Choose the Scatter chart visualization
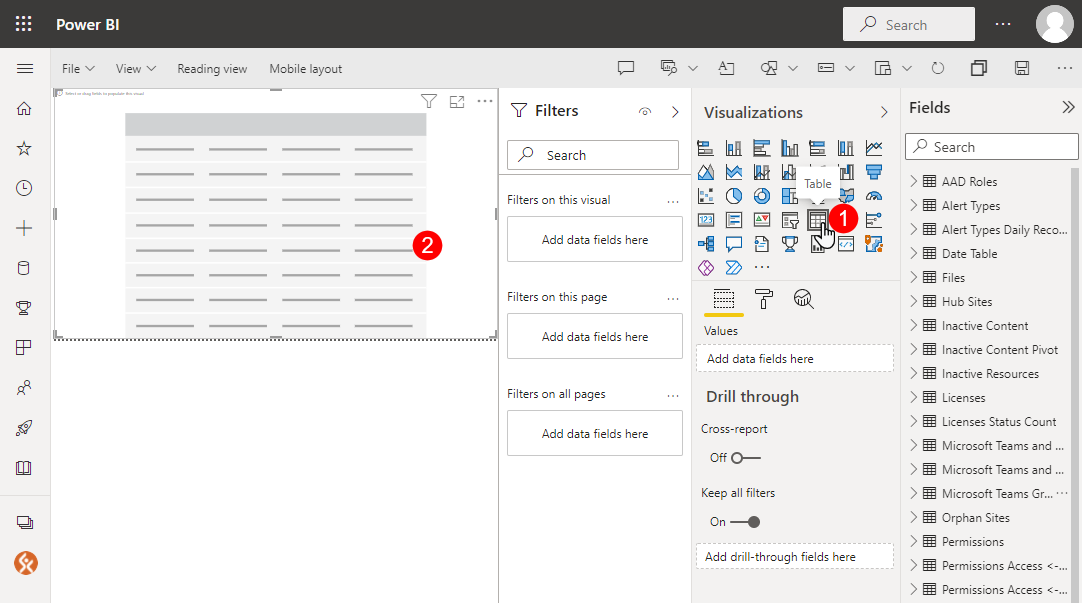Viewport: 1082px width, 603px height. tap(705, 196)
